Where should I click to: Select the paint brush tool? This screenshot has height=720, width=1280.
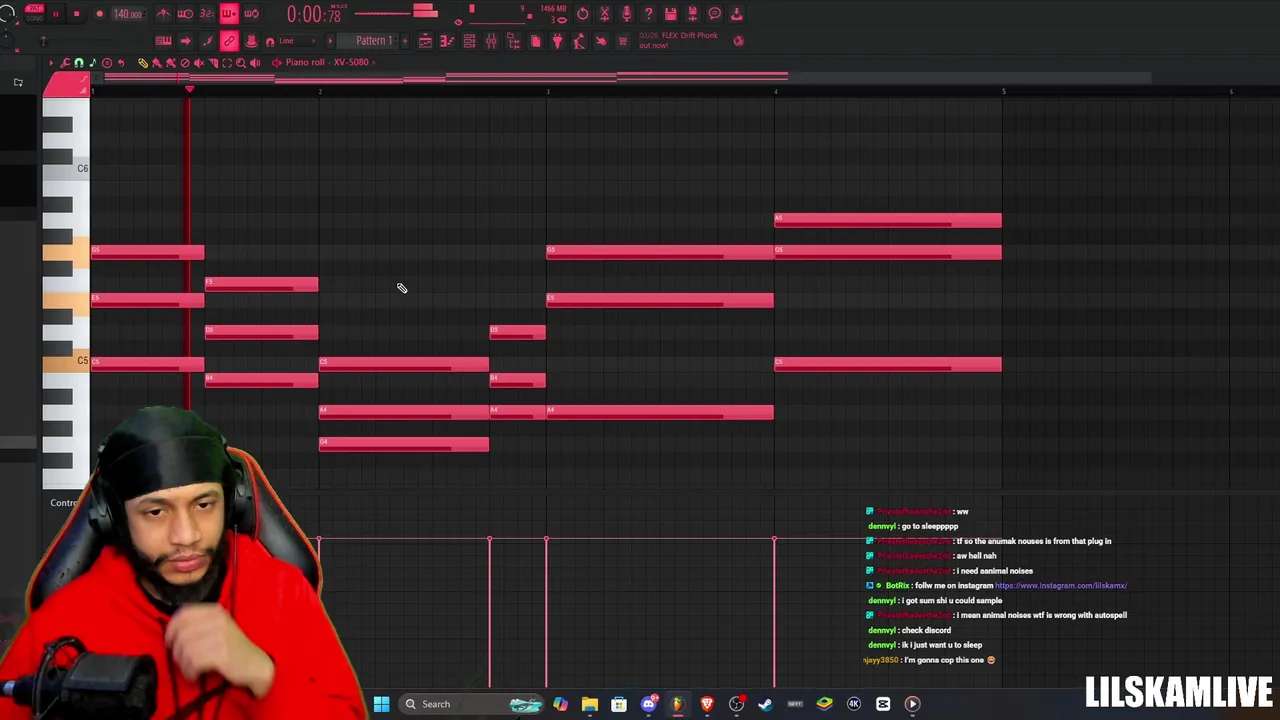pos(157,62)
